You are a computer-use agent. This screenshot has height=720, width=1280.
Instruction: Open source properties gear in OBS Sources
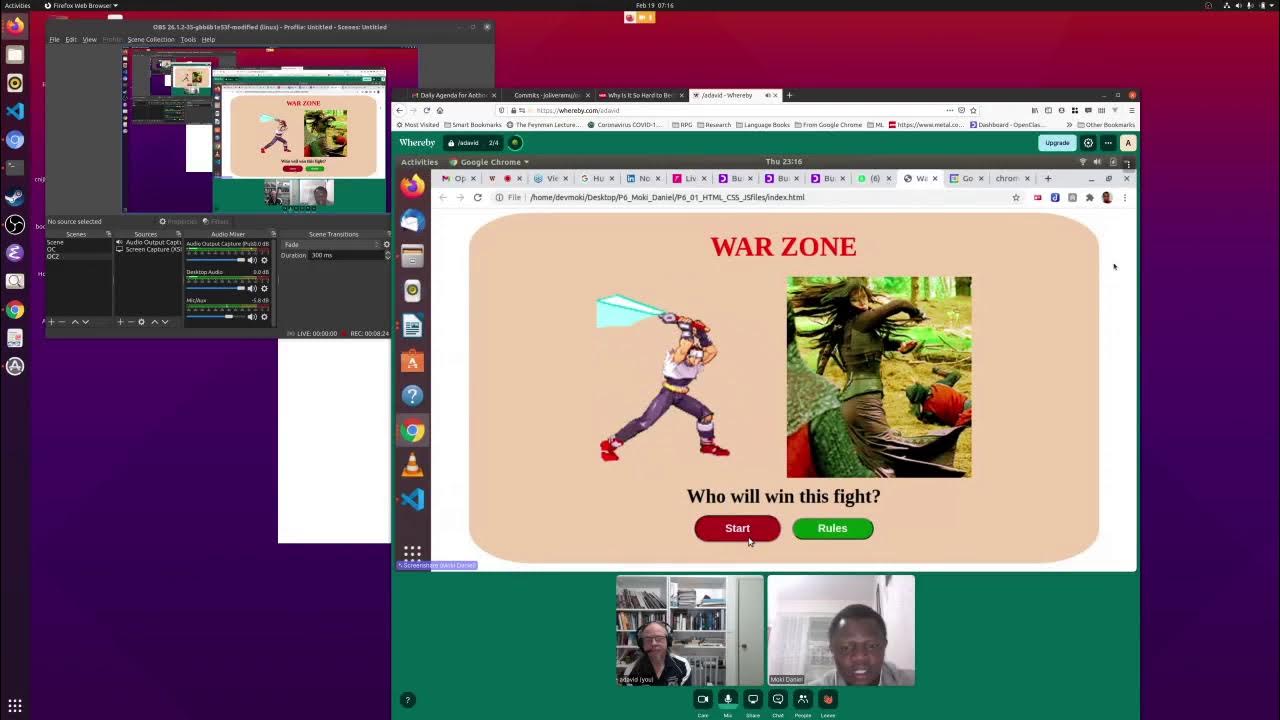(141, 322)
